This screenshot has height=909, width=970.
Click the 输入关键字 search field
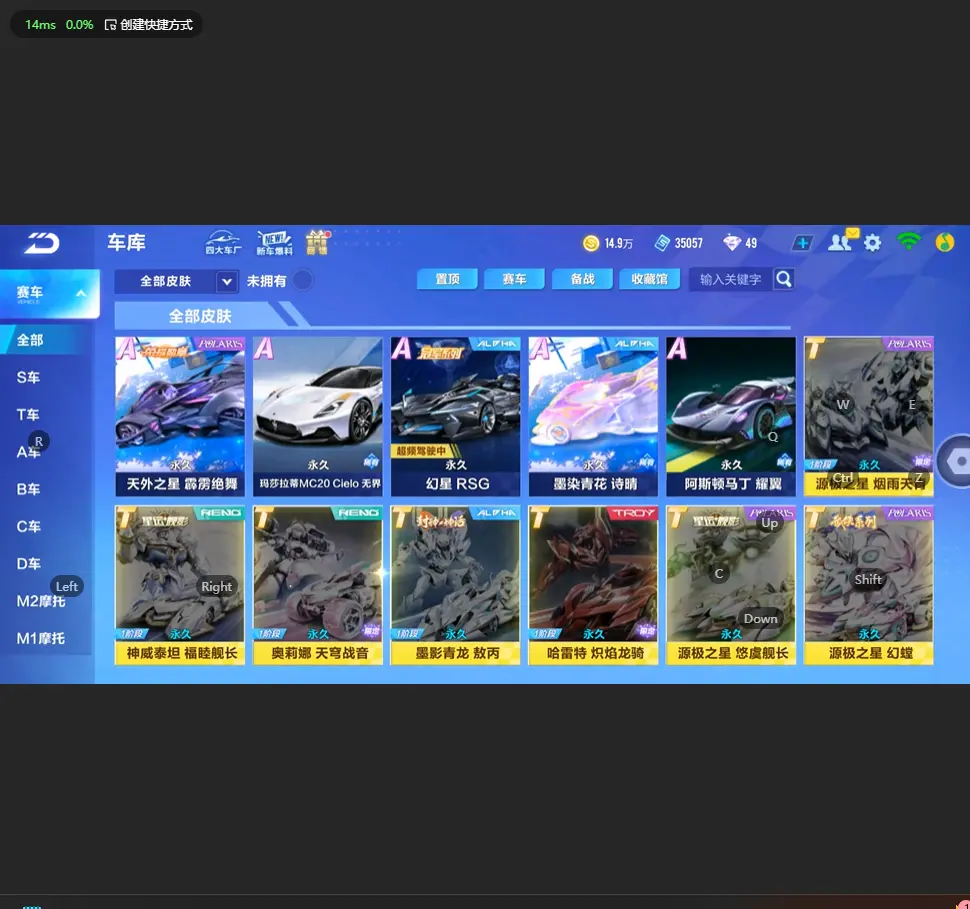731,280
